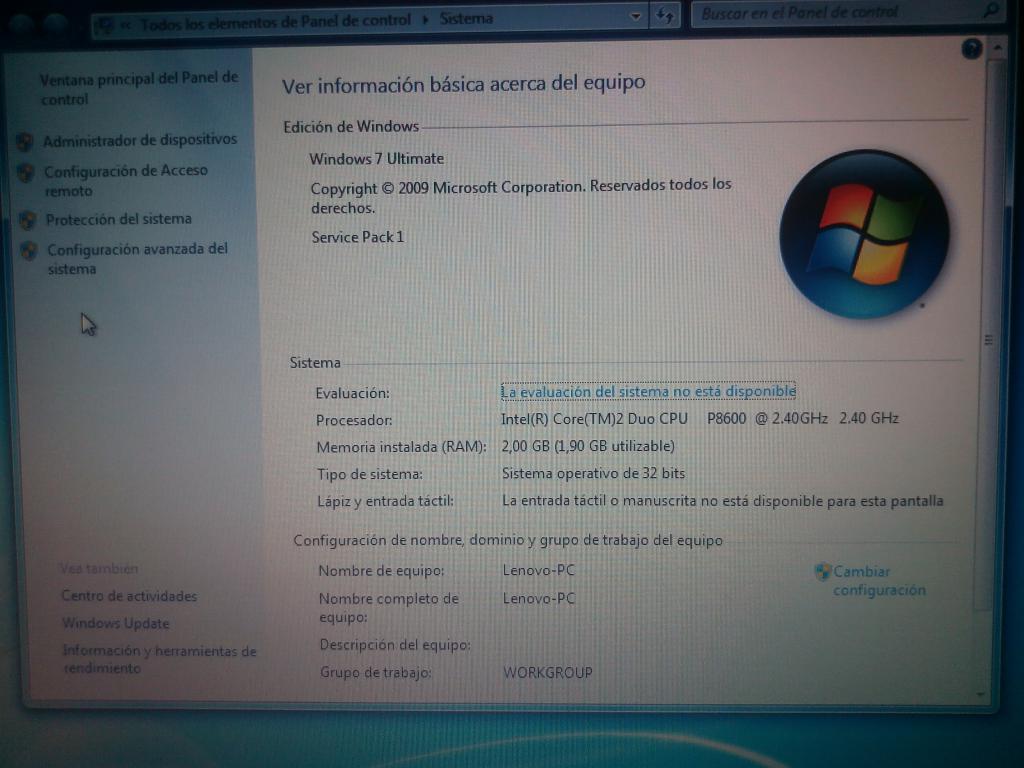Open the help icon in top right
The height and width of the screenshot is (768, 1024).
click(x=972, y=49)
